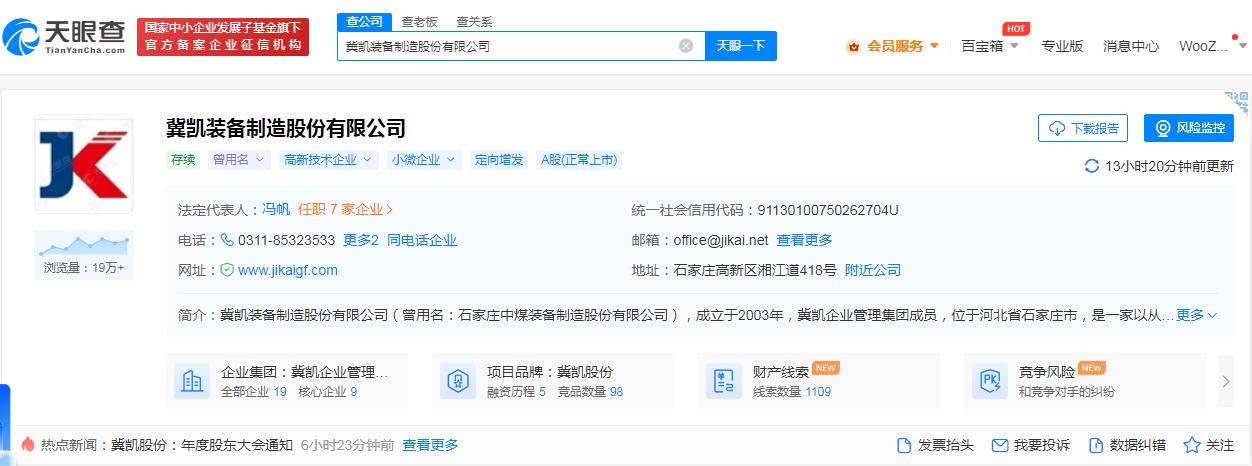Click the complaint envelope icon
Image resolution: width=1252 pixels, height=466 pixels.
coord(999,445)
